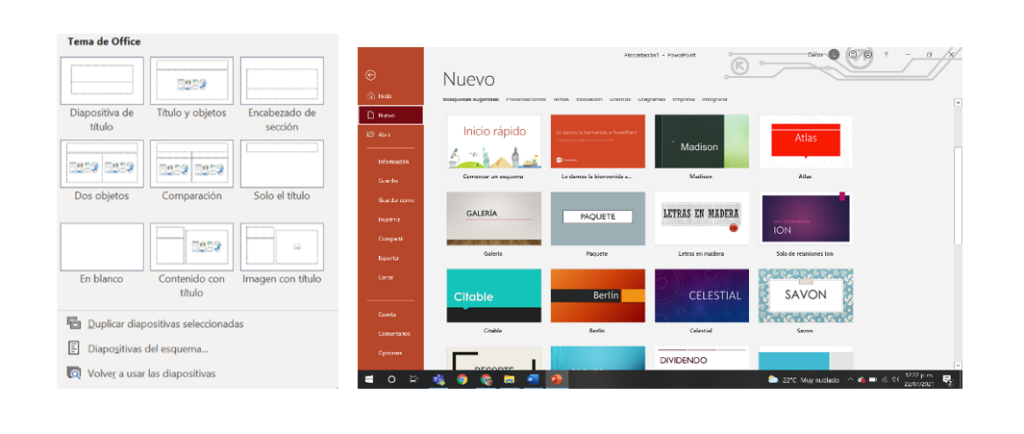
Task: Click the Presentaciones suggested search link
Action: click(x=526, y=99)
